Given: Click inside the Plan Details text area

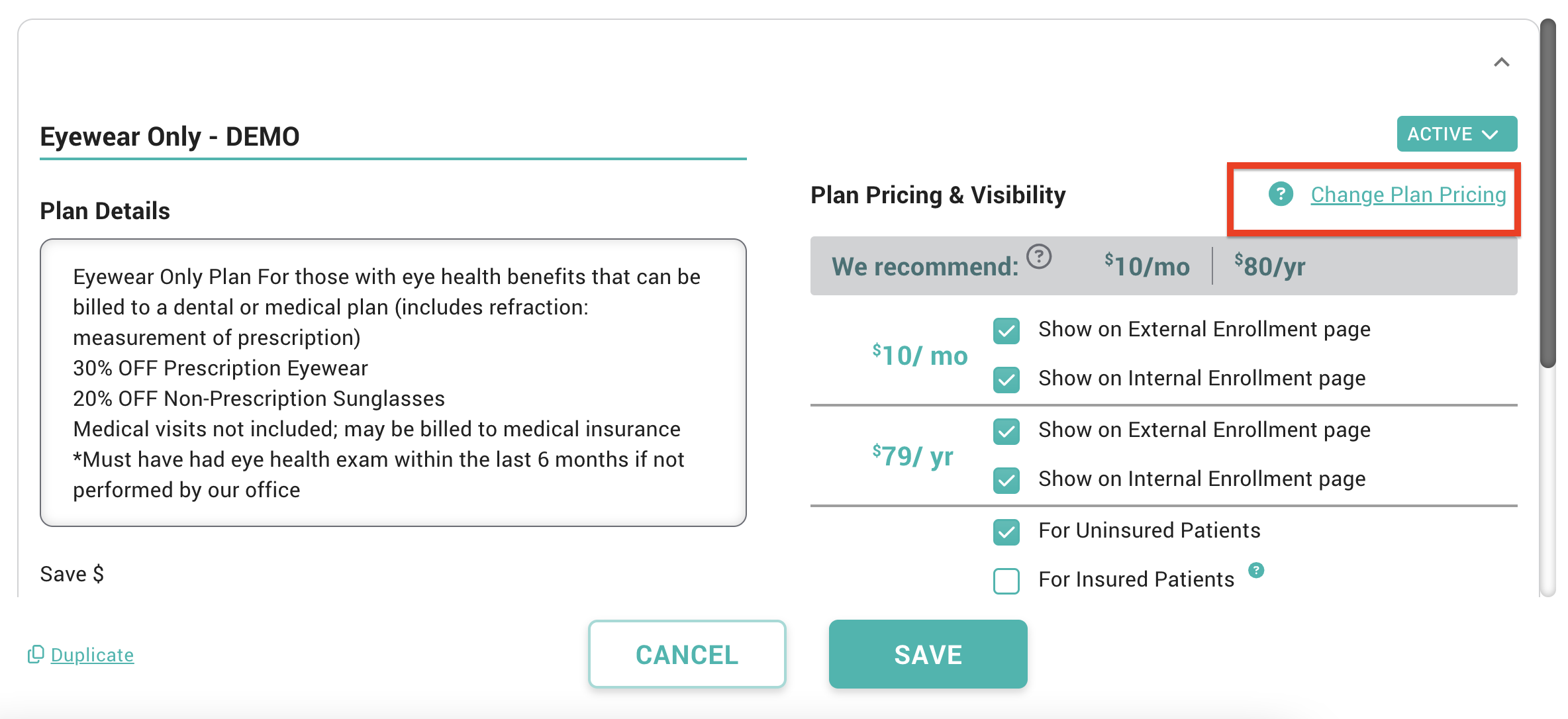Looking at the screenshot, I should (x=392, y=383).
